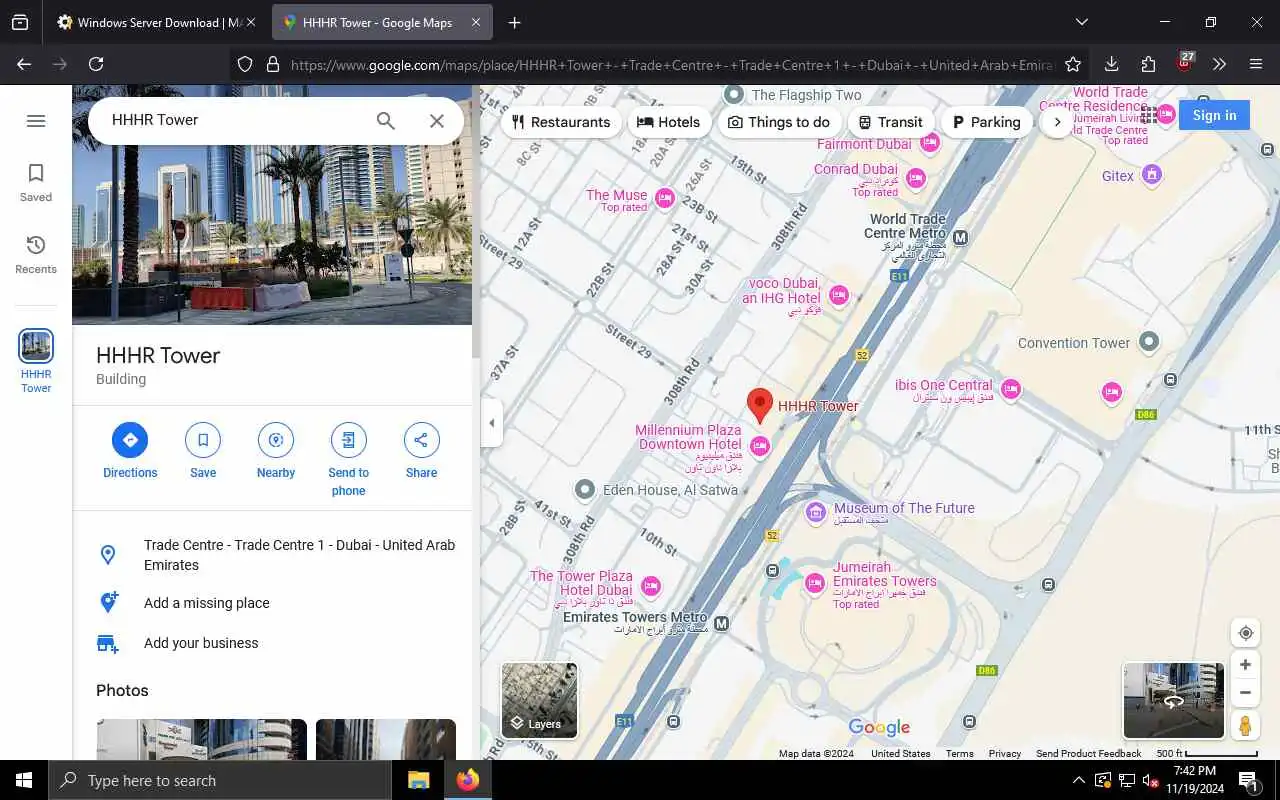Search Nearby HHHR Tower
This screenshot has width=1280, height=800.
[276, 451]
